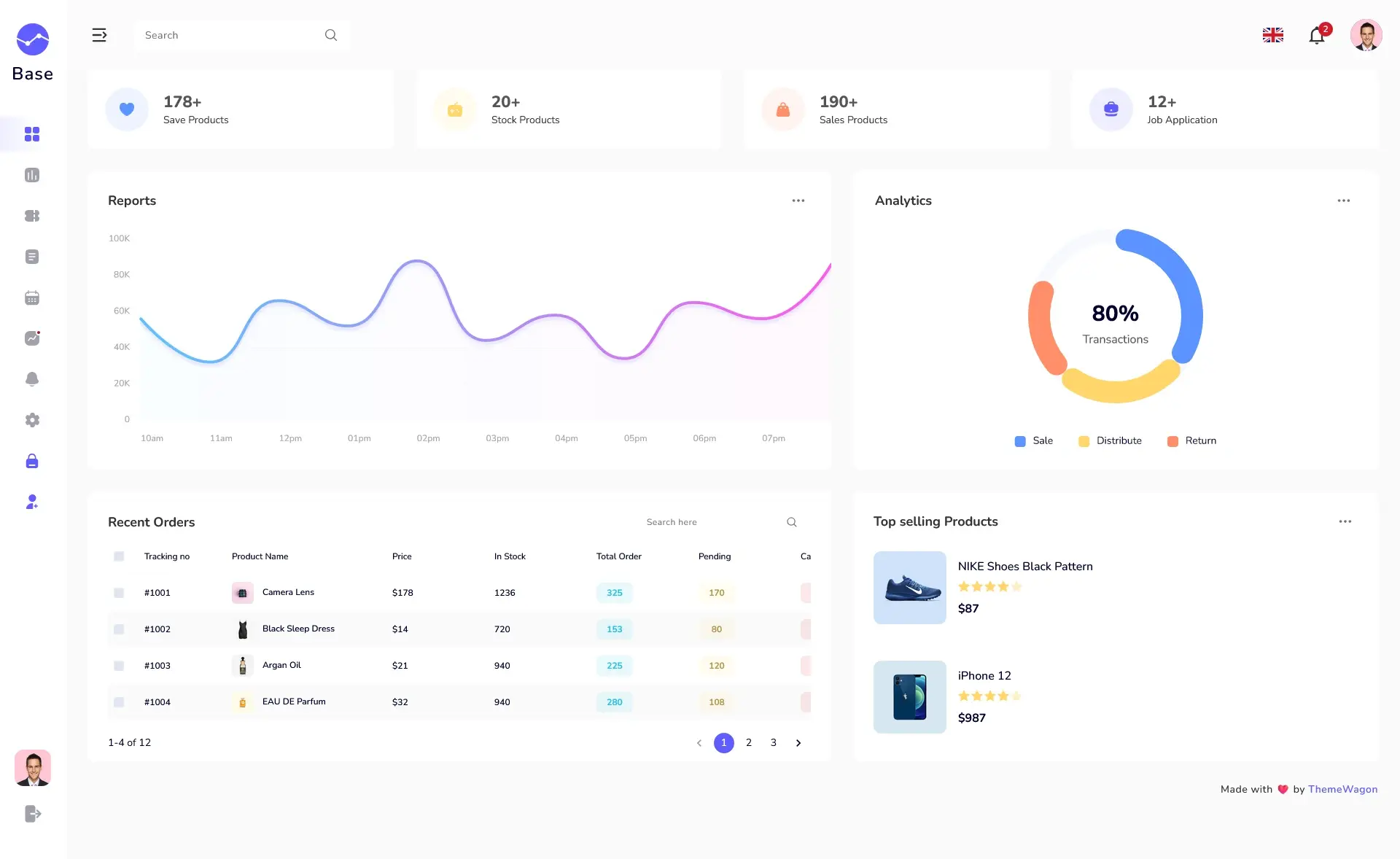Expand the Top Selling Products menu
This screenshot has width=1400, height=859.
point(1345,521)
